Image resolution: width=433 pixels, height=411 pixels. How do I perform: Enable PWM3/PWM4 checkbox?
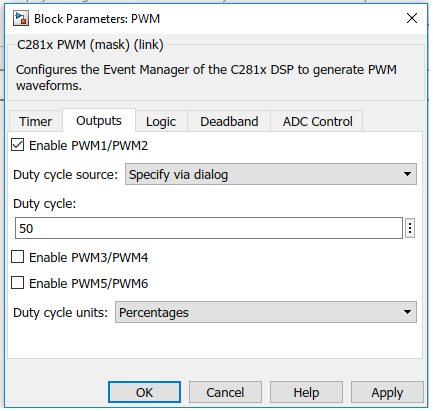[17, 257]
